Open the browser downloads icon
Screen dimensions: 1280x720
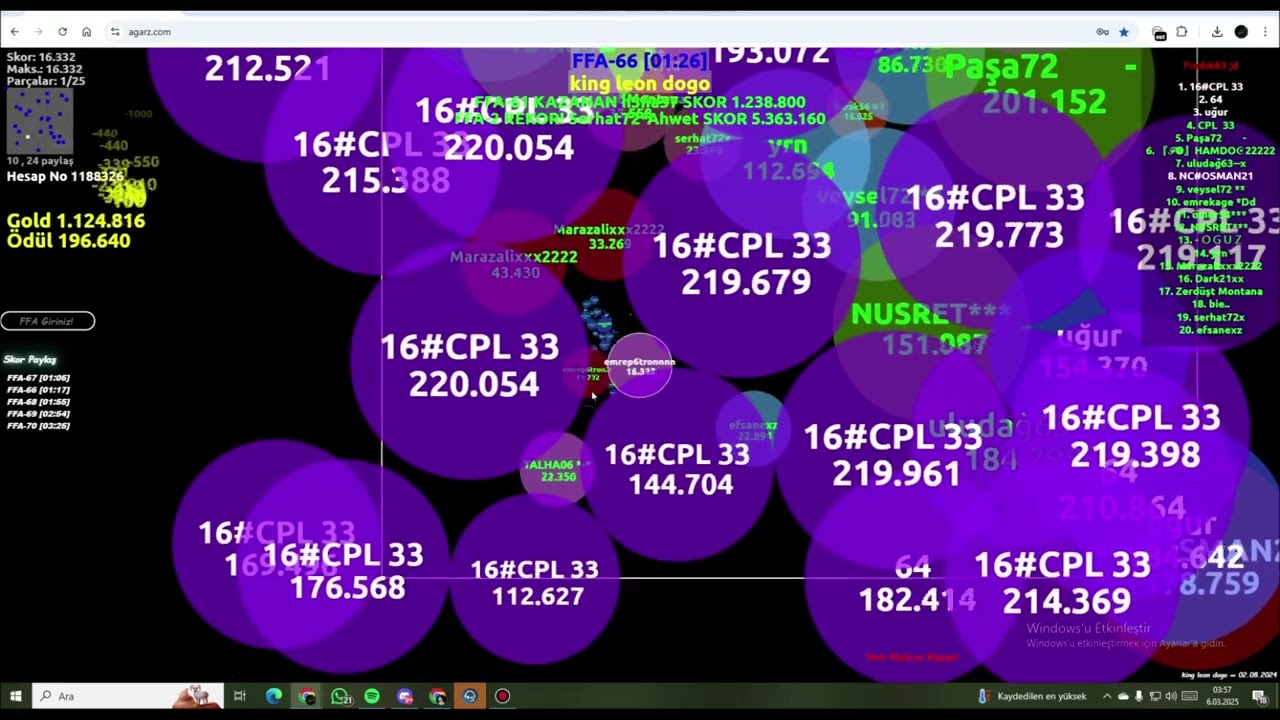click(x=1217, y=32)
